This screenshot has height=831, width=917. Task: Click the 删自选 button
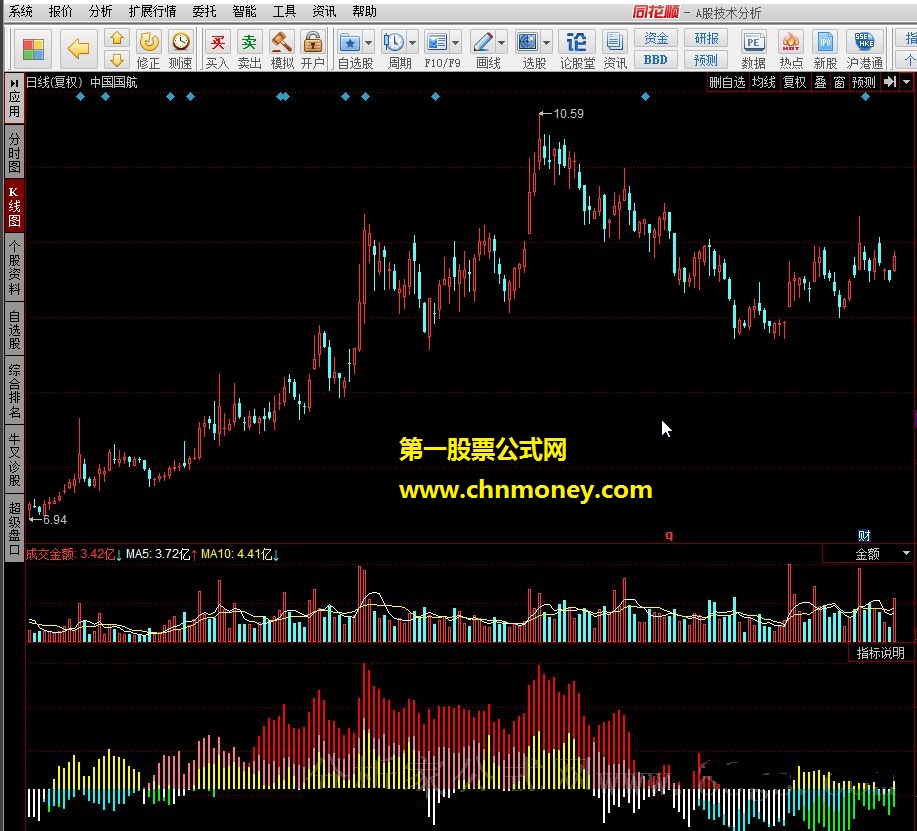pyautogui.click(x=727, y=82)
